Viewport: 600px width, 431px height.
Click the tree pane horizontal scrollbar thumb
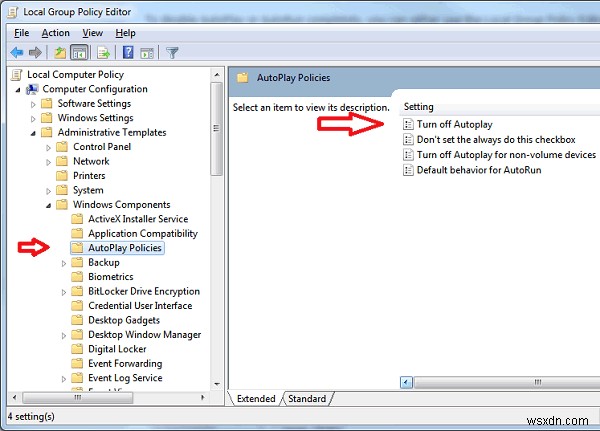point(78,398)
